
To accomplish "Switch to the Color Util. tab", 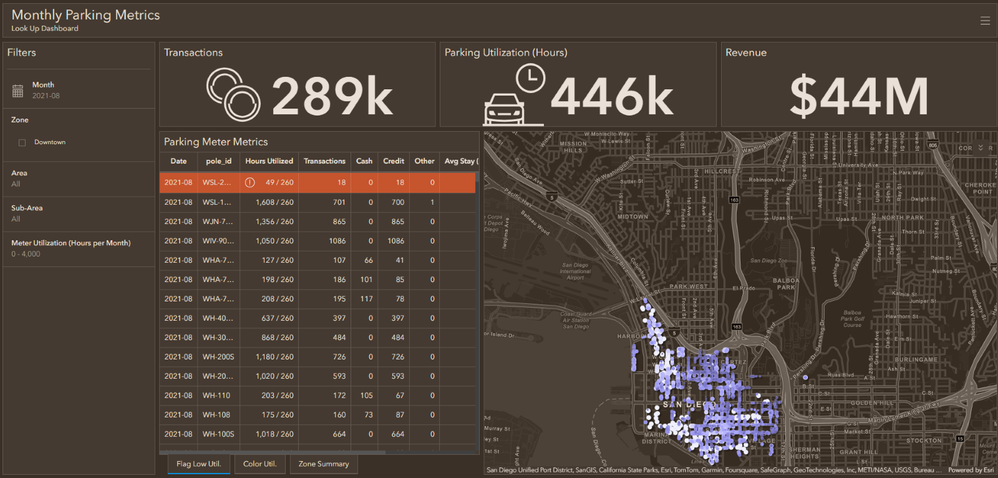I will [259, 464].
